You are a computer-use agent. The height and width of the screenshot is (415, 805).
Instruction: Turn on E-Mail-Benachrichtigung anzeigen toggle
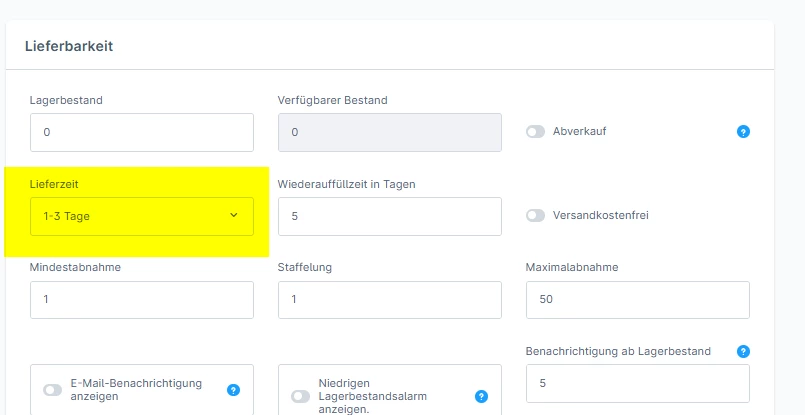[x=52, y=390]
